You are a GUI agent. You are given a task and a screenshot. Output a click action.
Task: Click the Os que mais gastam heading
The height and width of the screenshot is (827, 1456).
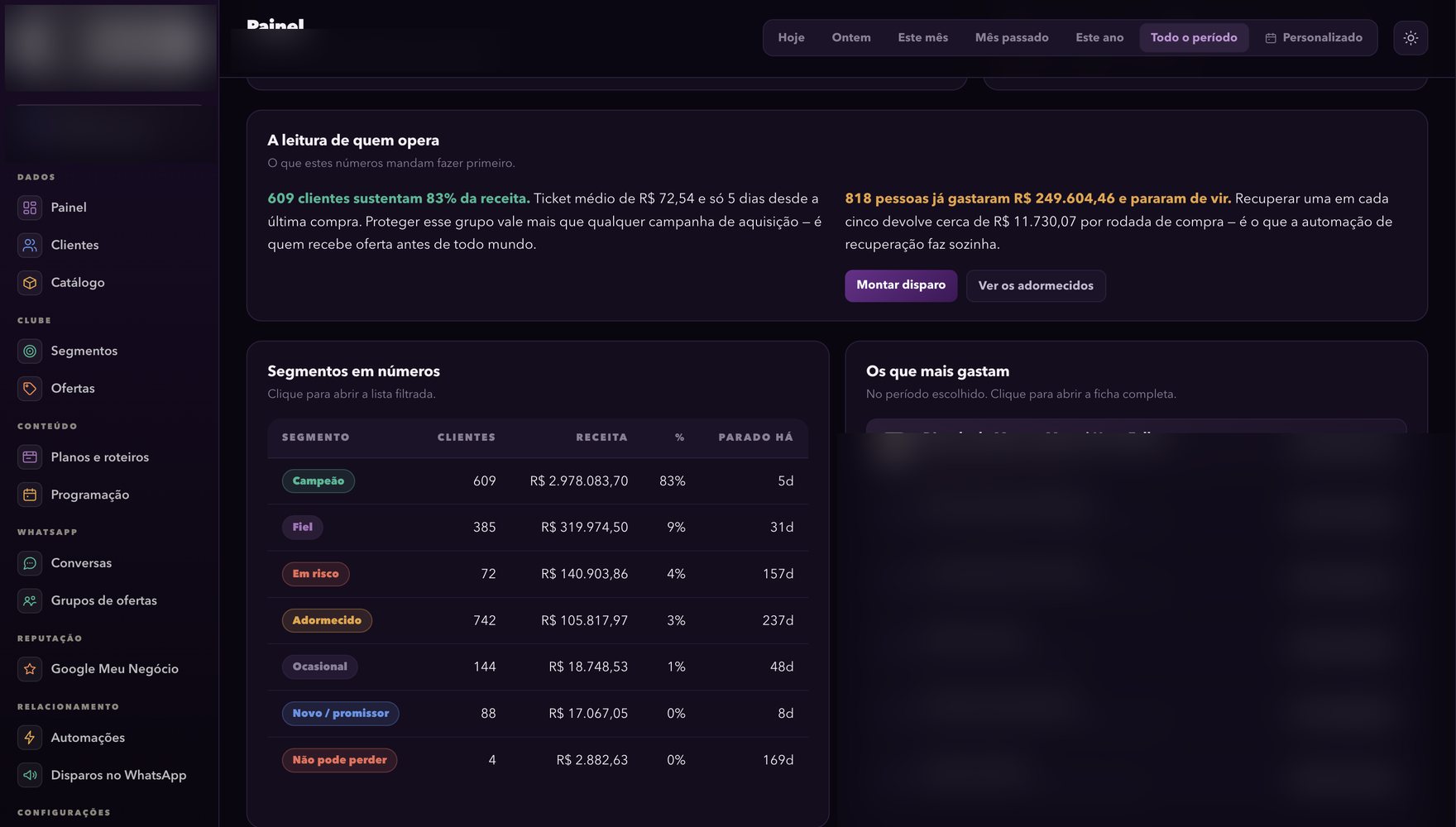pyautogui.click(x=937, y=371)
